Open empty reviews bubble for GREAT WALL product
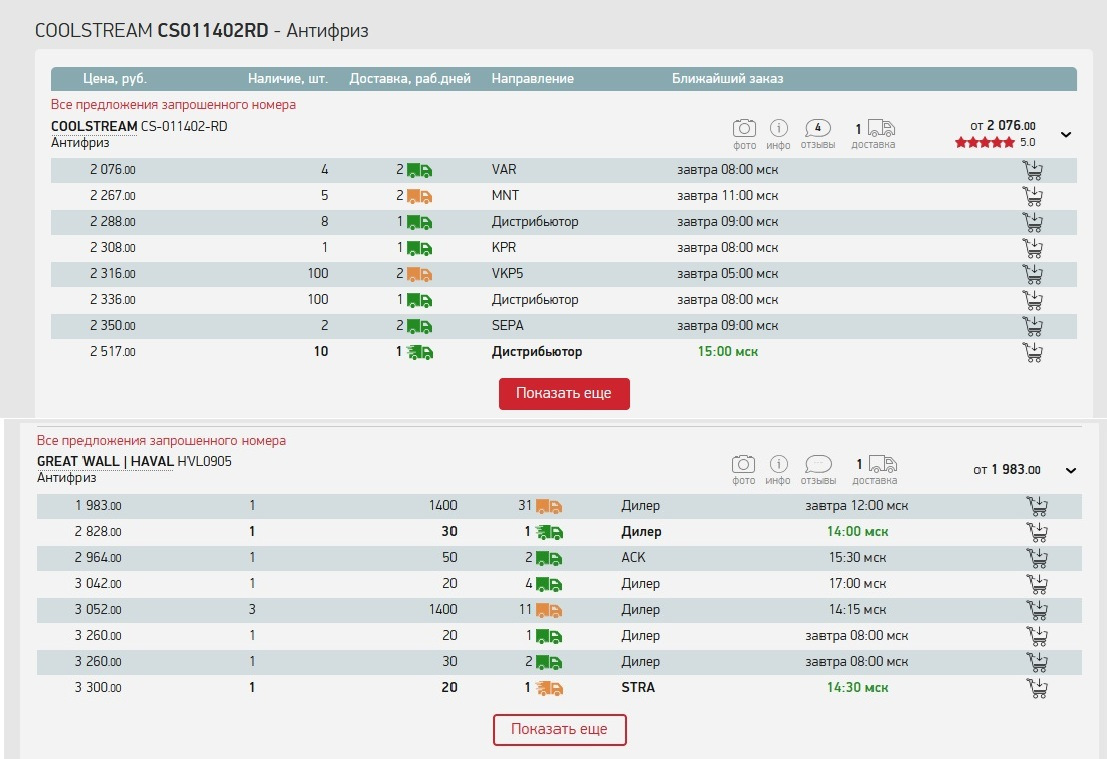This screenshot has height=759, width=1107. tap(818, 464)
